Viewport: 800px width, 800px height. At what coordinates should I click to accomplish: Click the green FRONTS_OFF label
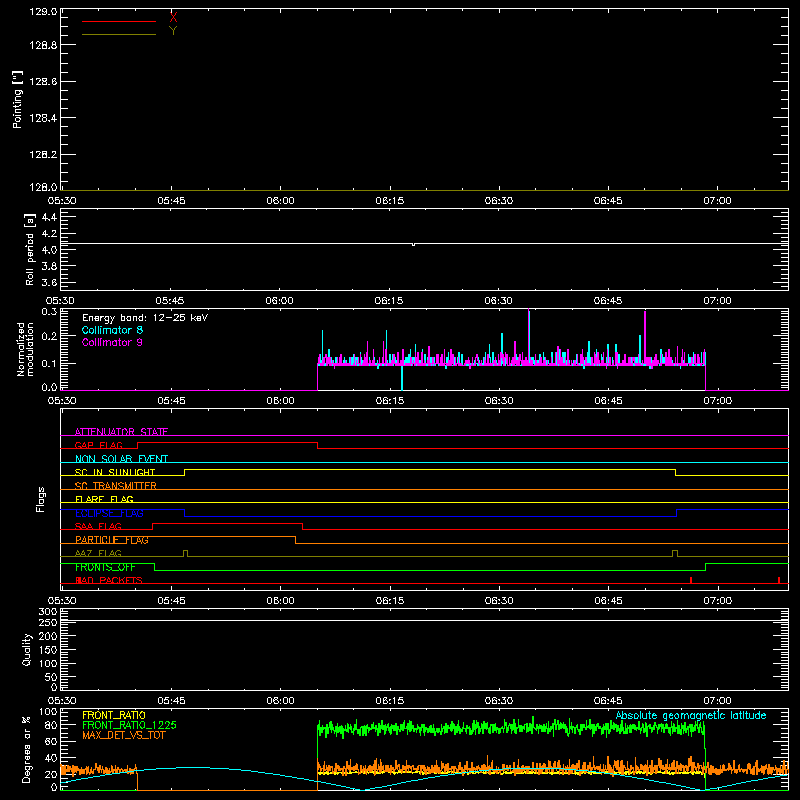tap(105, 567)
